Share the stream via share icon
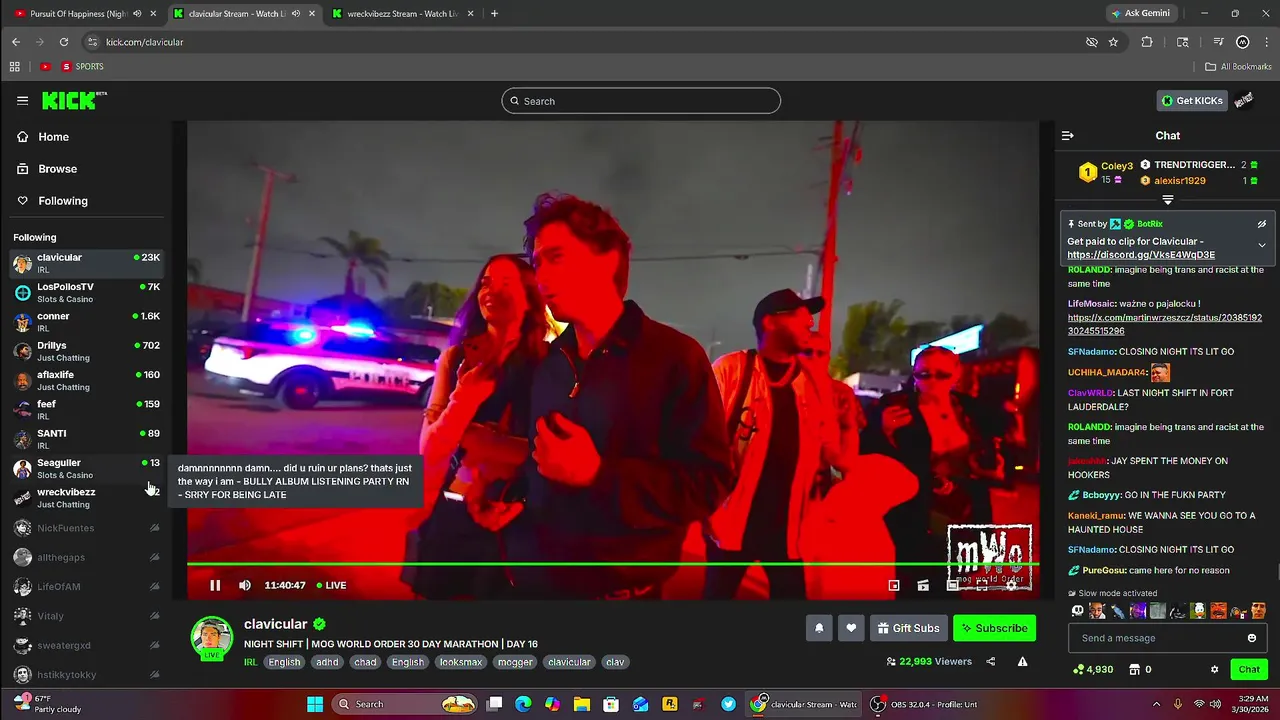The height and width of the screenshot is (720, 1280). point(991,661)
